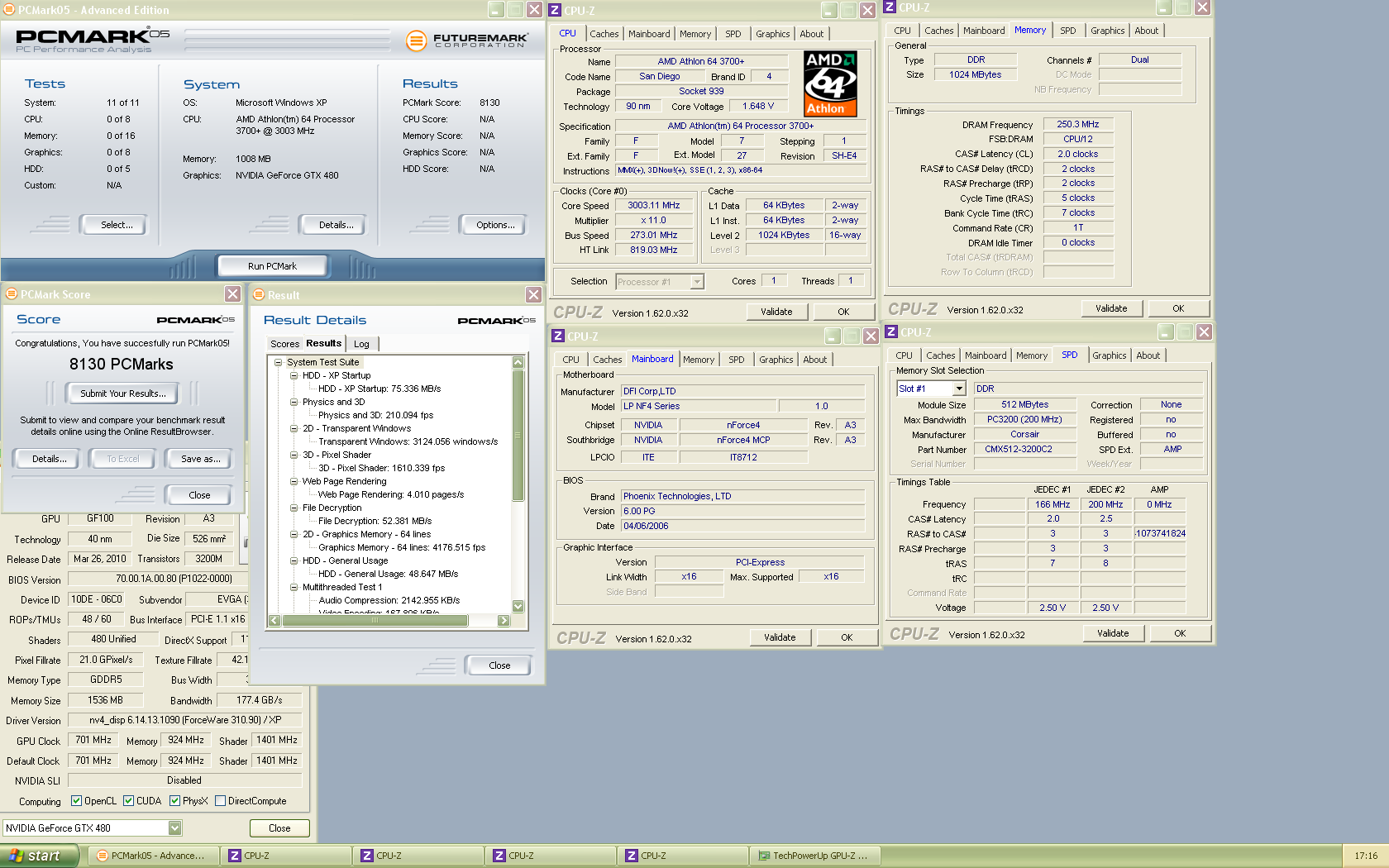1389x868 pixels.
Task: Collapse the 3D - Pixel Shader node
Action: pyautogui.click(x=294, y=455)
